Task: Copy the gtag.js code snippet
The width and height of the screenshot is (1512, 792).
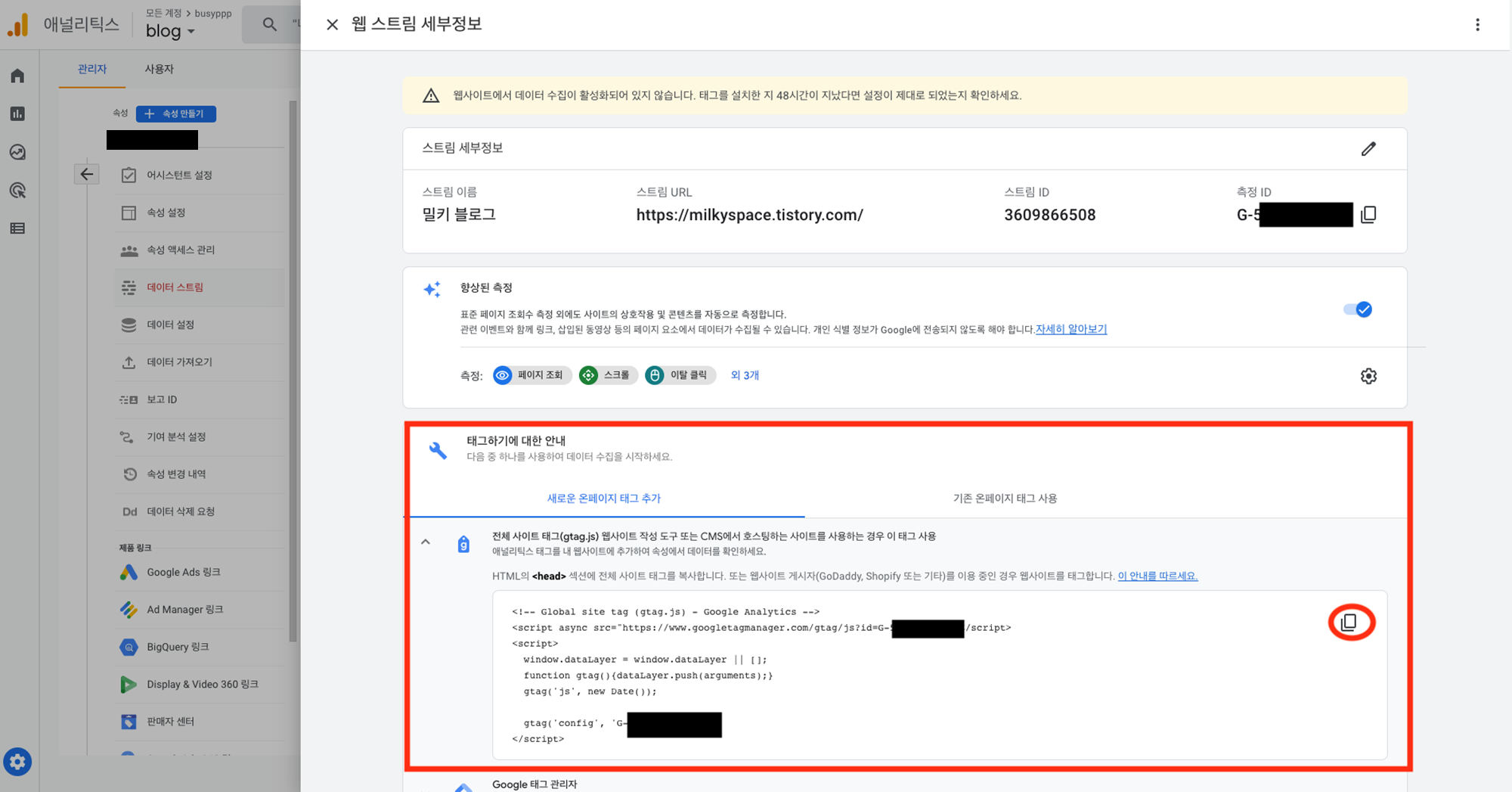Action: [x=1349, y=623]
